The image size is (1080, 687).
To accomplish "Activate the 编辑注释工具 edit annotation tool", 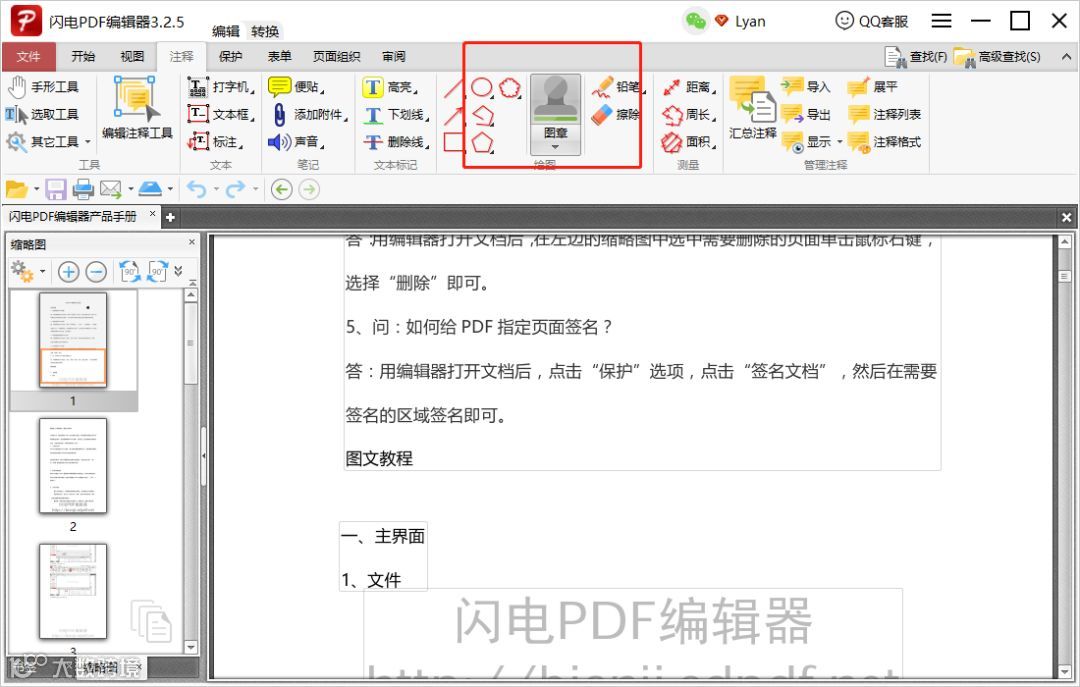I will [x=136, y=107].
